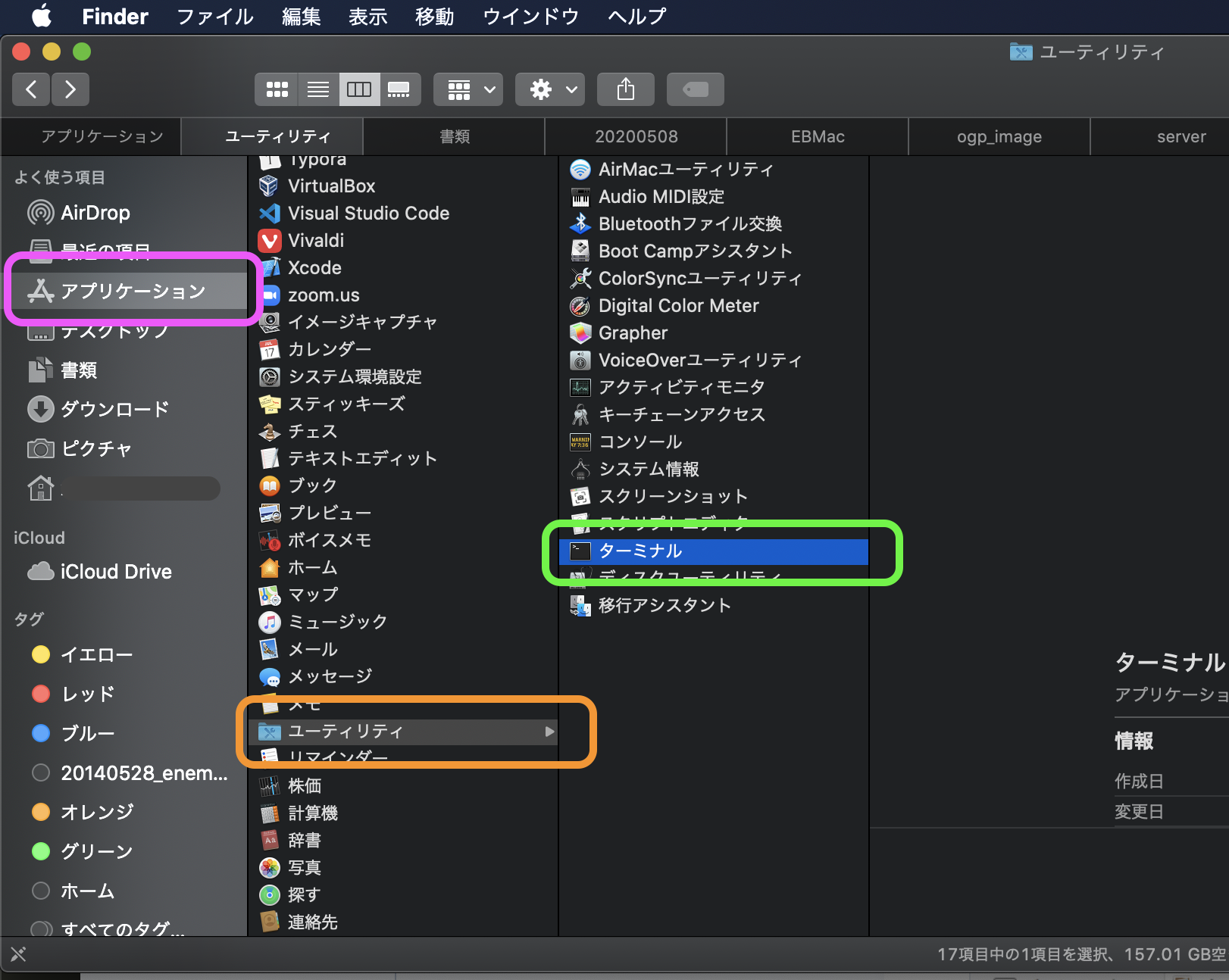This screenshot has width=1229, height=980.
Task: Select Visual Studio Code app
Action: (x=403, y=214)
